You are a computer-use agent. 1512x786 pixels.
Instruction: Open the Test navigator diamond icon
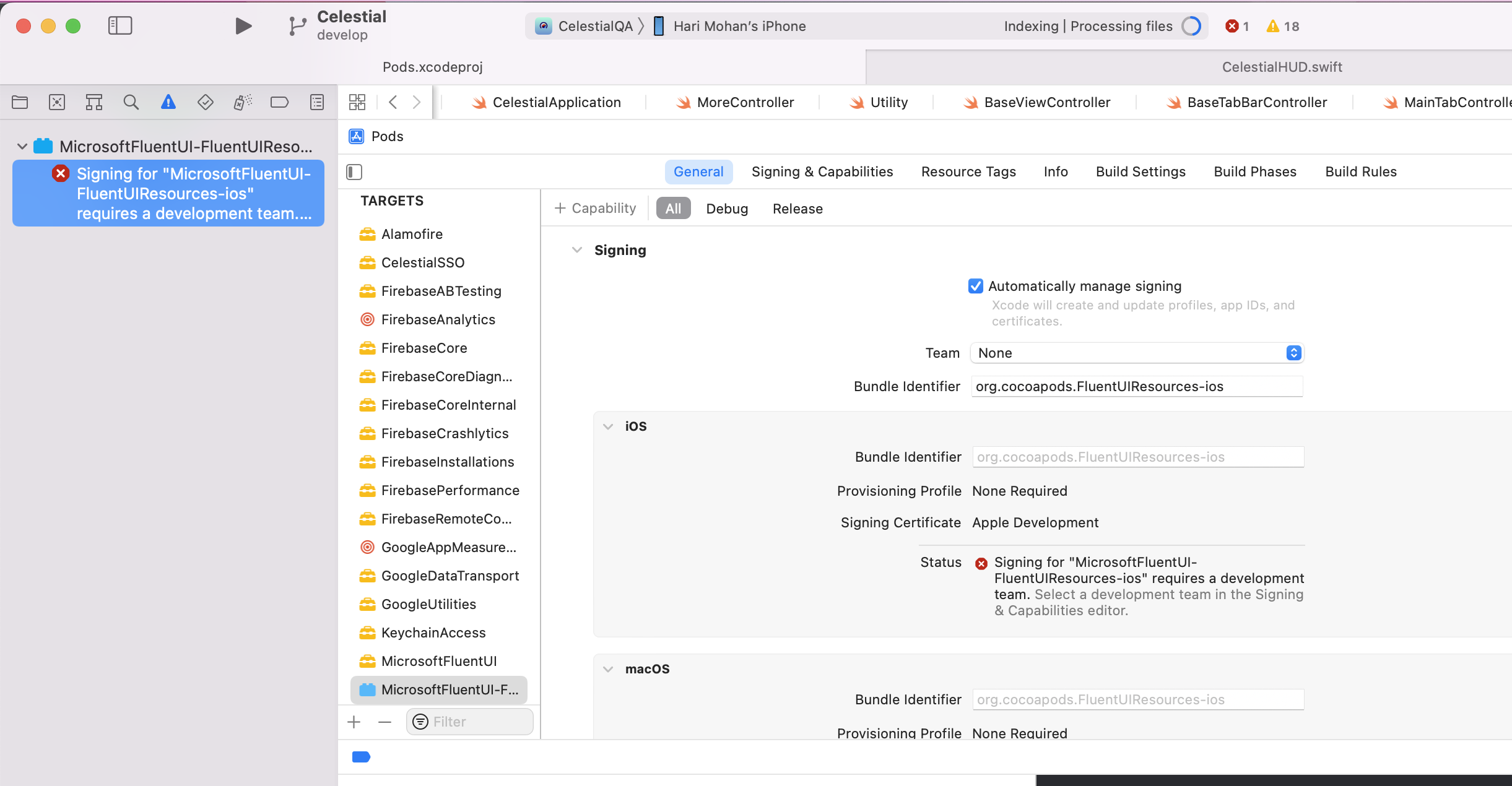pos(206,102)
